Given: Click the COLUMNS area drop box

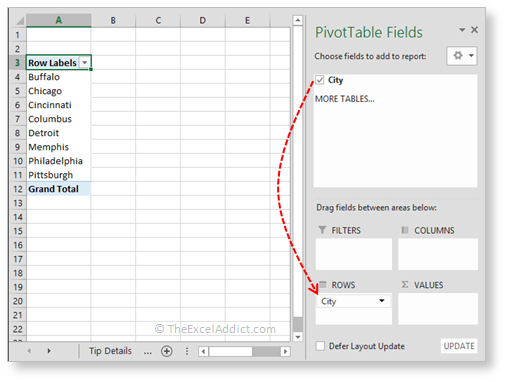Looking at the screenshot, I should click(438, 254).
